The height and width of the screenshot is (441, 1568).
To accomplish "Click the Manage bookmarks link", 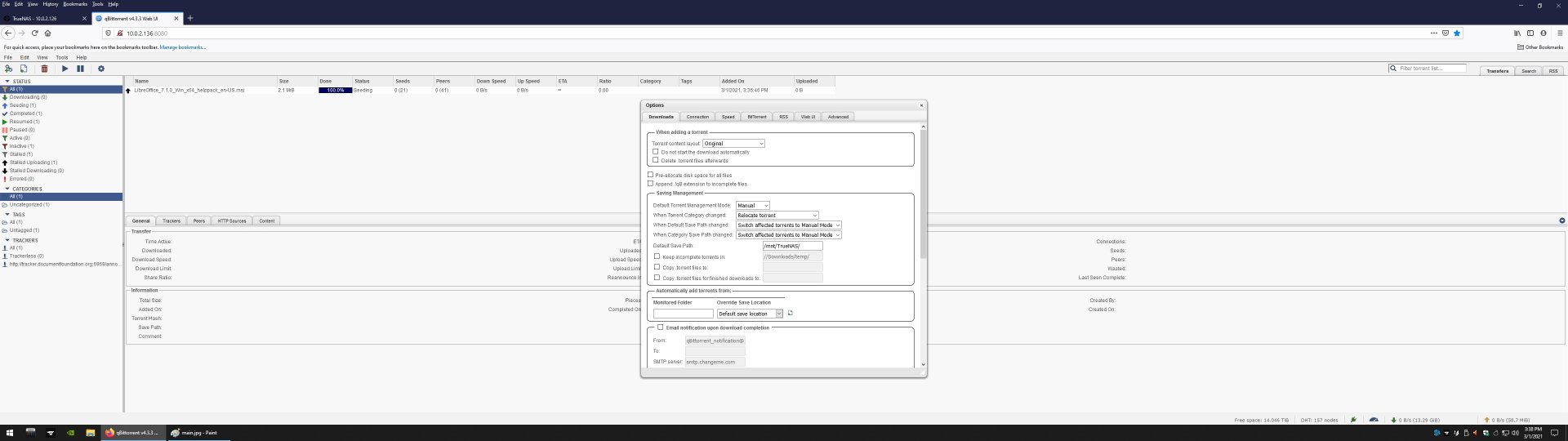I will (x=182, y=47).
